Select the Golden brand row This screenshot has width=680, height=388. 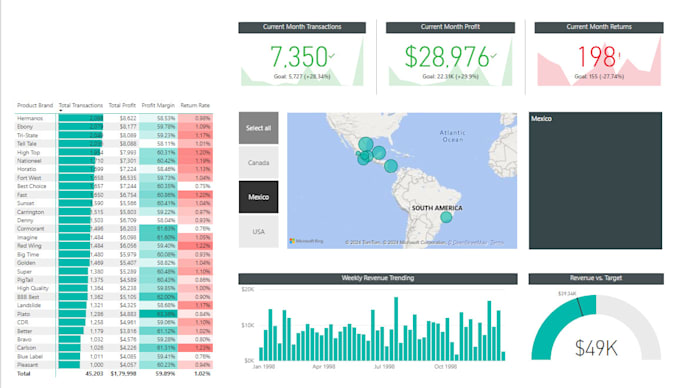click(114, 263)
